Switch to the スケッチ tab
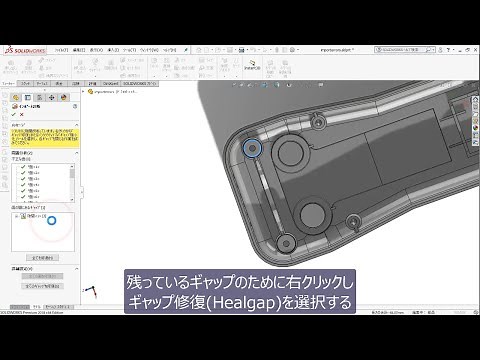The height and width of the screenshot is (360, 480). [25, 84]
